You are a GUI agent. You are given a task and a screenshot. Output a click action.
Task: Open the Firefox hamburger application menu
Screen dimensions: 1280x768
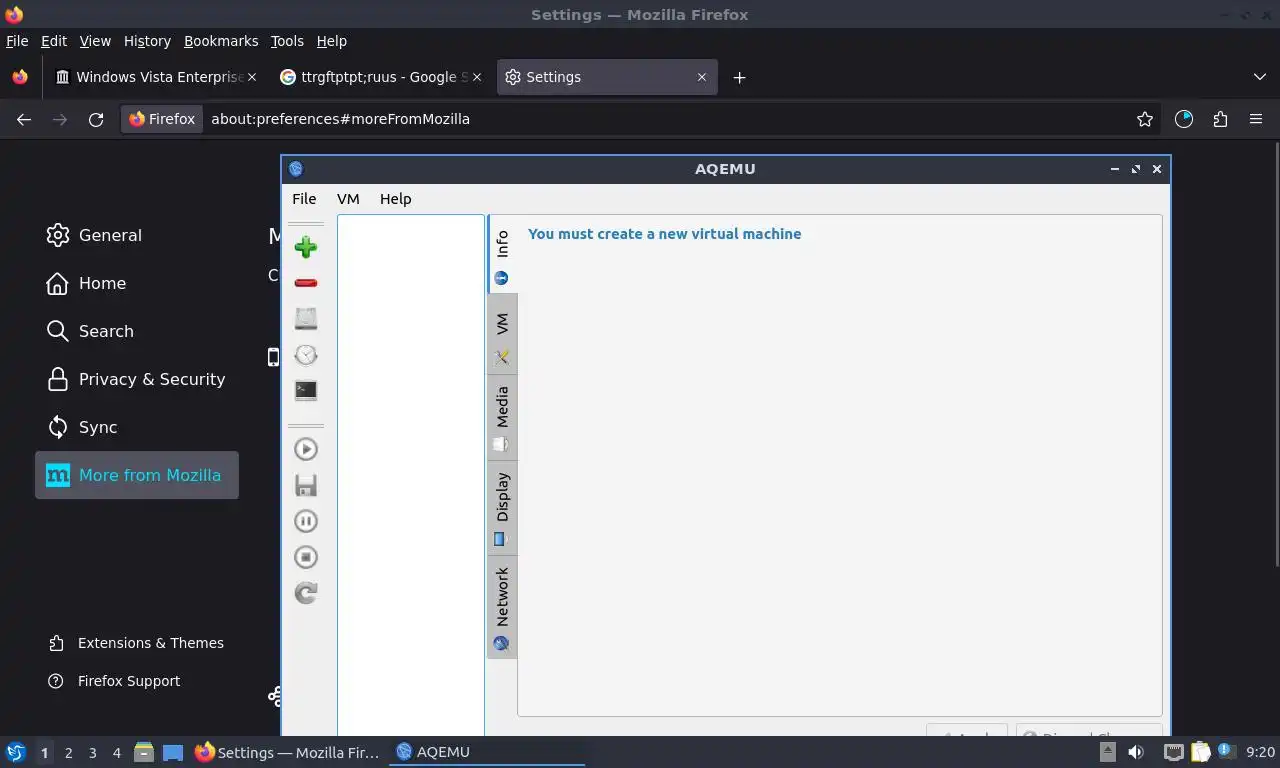tap(1256, 119)
